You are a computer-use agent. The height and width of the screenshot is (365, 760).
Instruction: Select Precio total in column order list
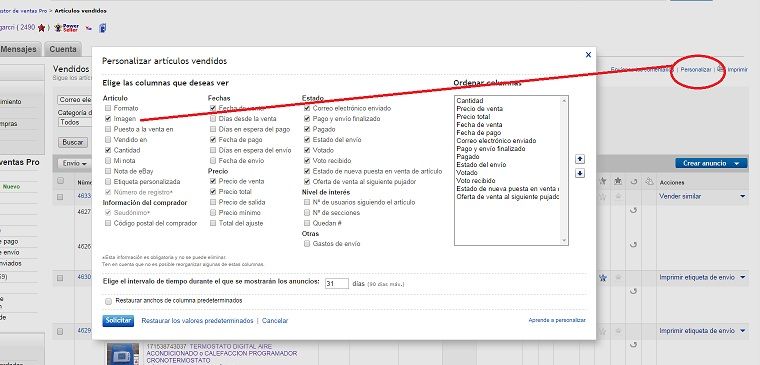pos(473,117)
